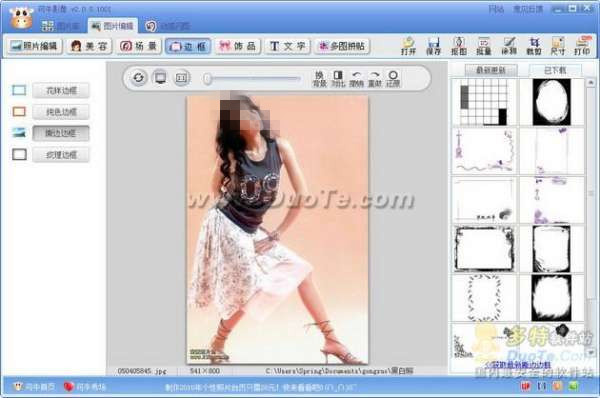This screenshot has width=600, height=398.
Task: Click the 打开 (Open) toolbar icon
Action: click(408, 46)
